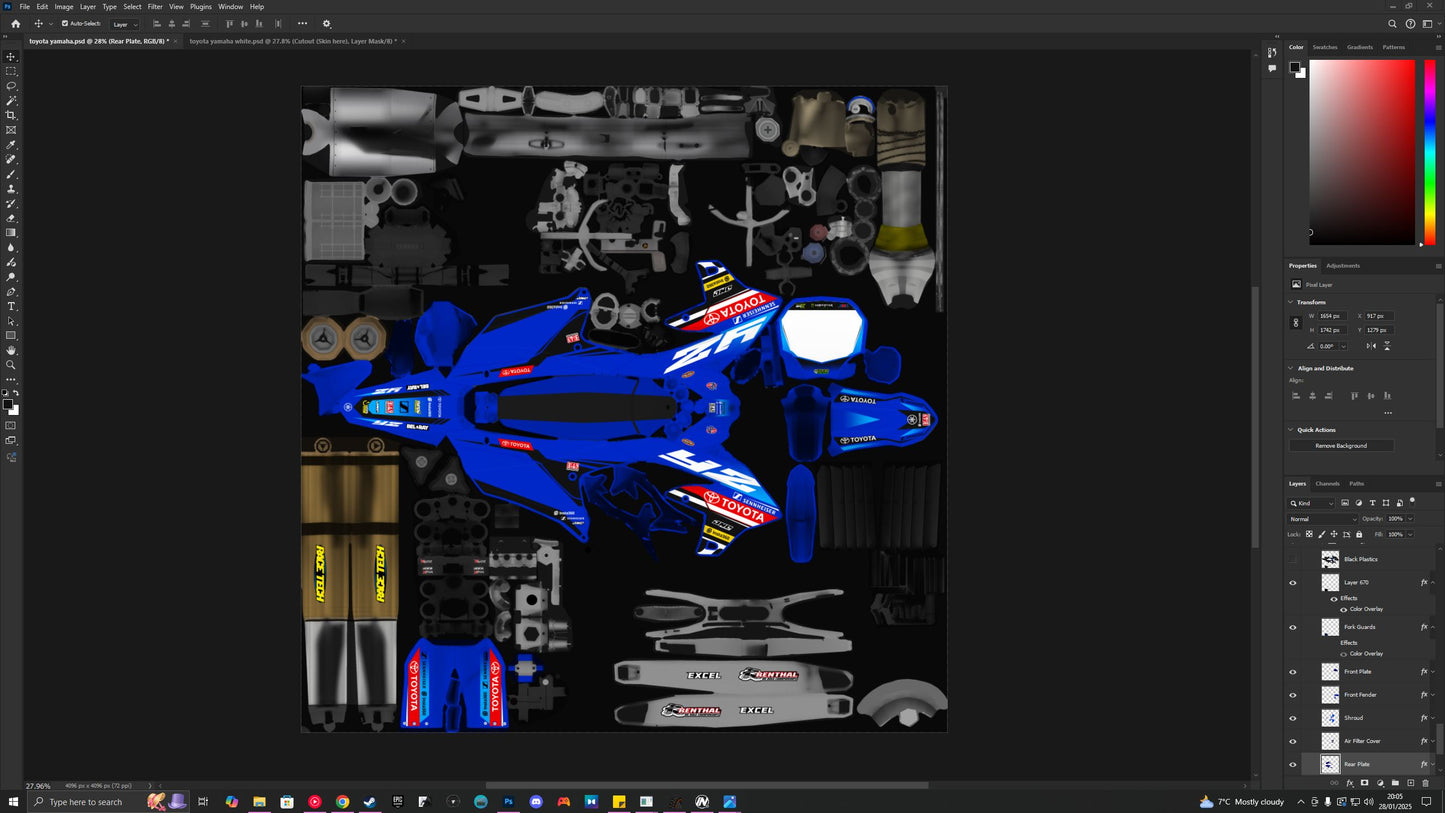Screen dimensions: 1445x813
Task: Switch to the Adjustments tab
Action: (x=1343, y=266)
